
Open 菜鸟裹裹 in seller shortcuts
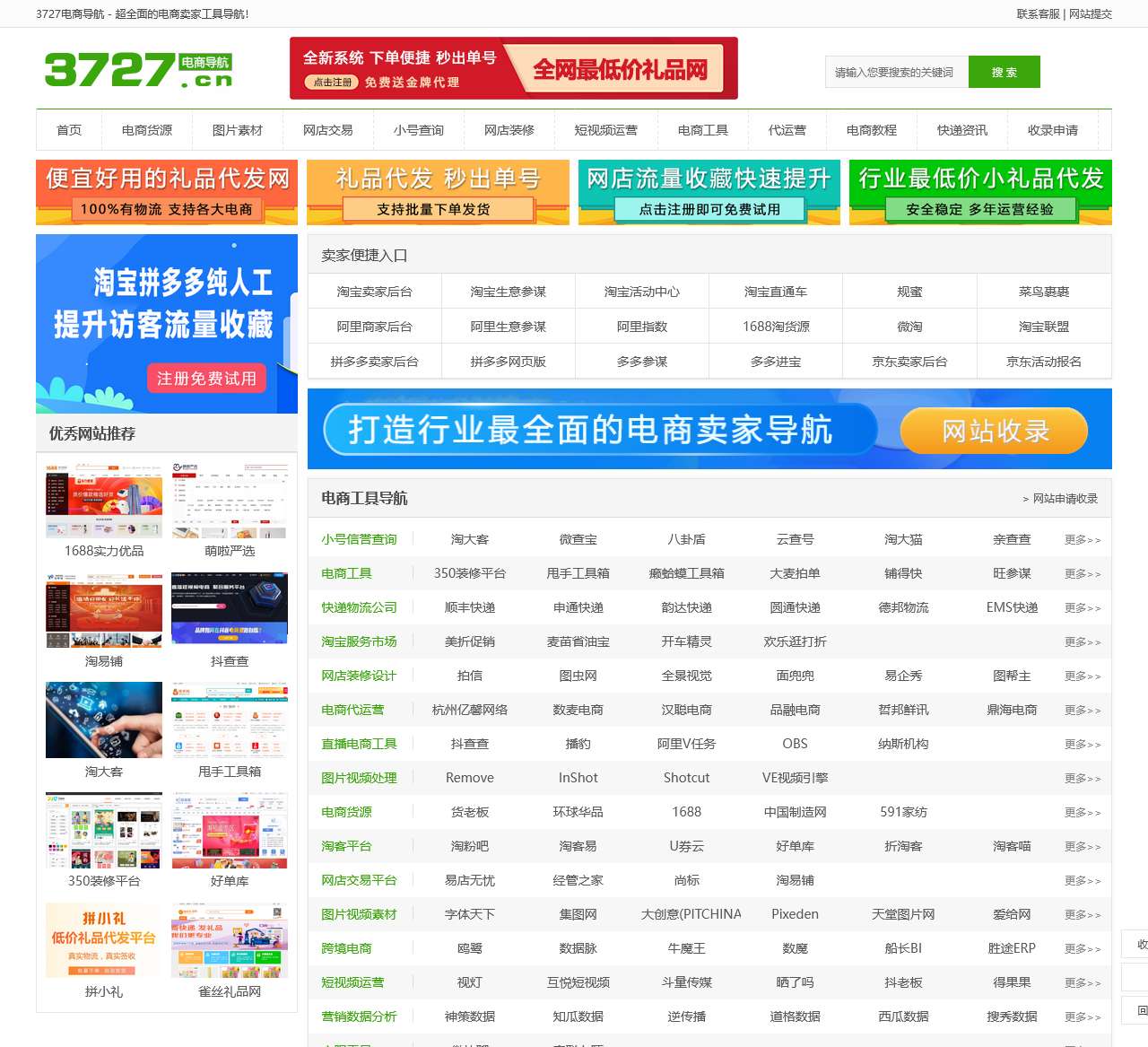[1044, 292]
